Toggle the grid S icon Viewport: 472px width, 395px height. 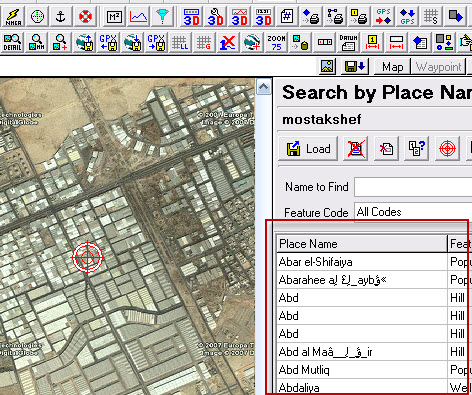431,17
